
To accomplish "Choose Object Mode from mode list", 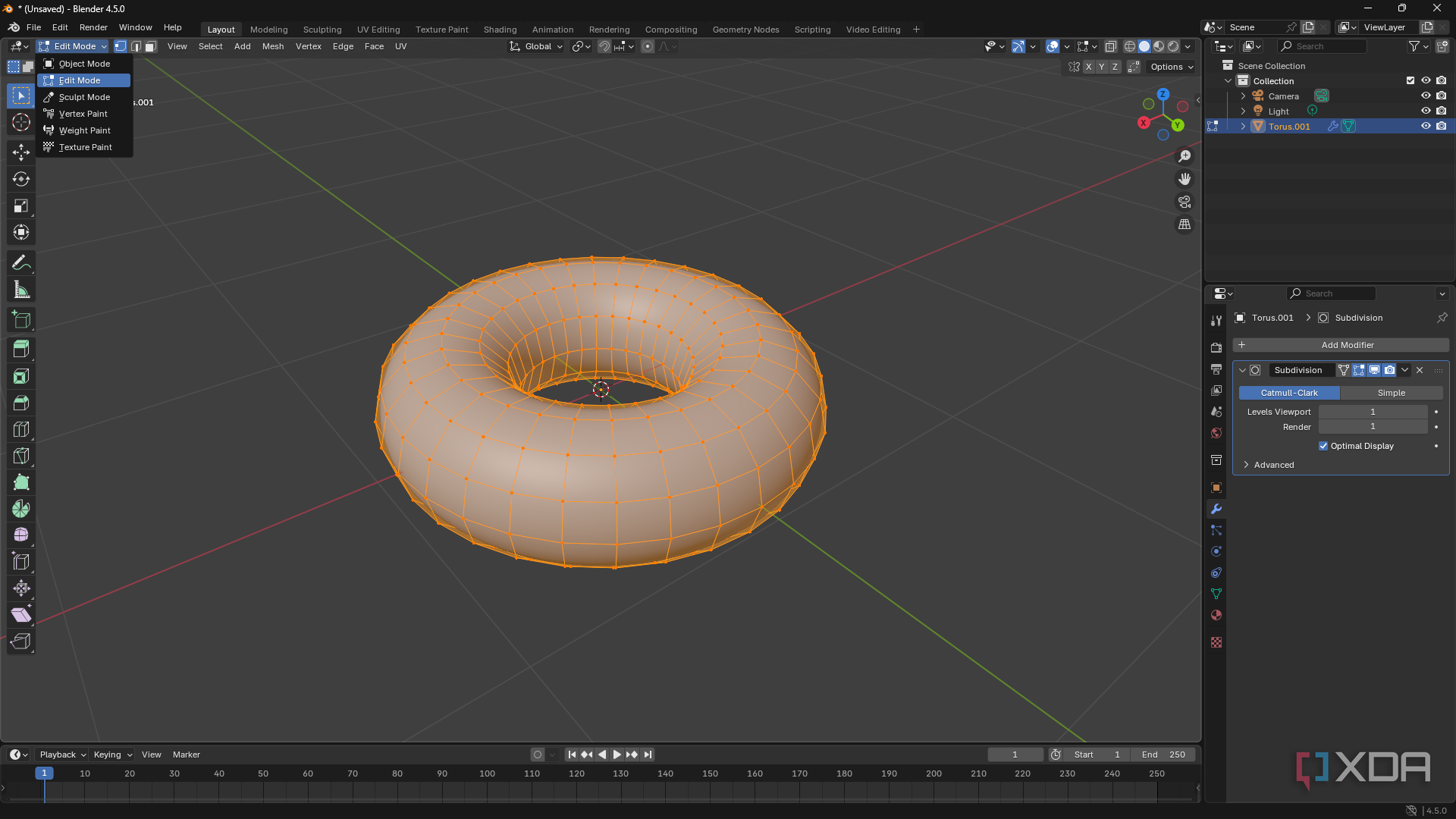I will coord(84,64).
